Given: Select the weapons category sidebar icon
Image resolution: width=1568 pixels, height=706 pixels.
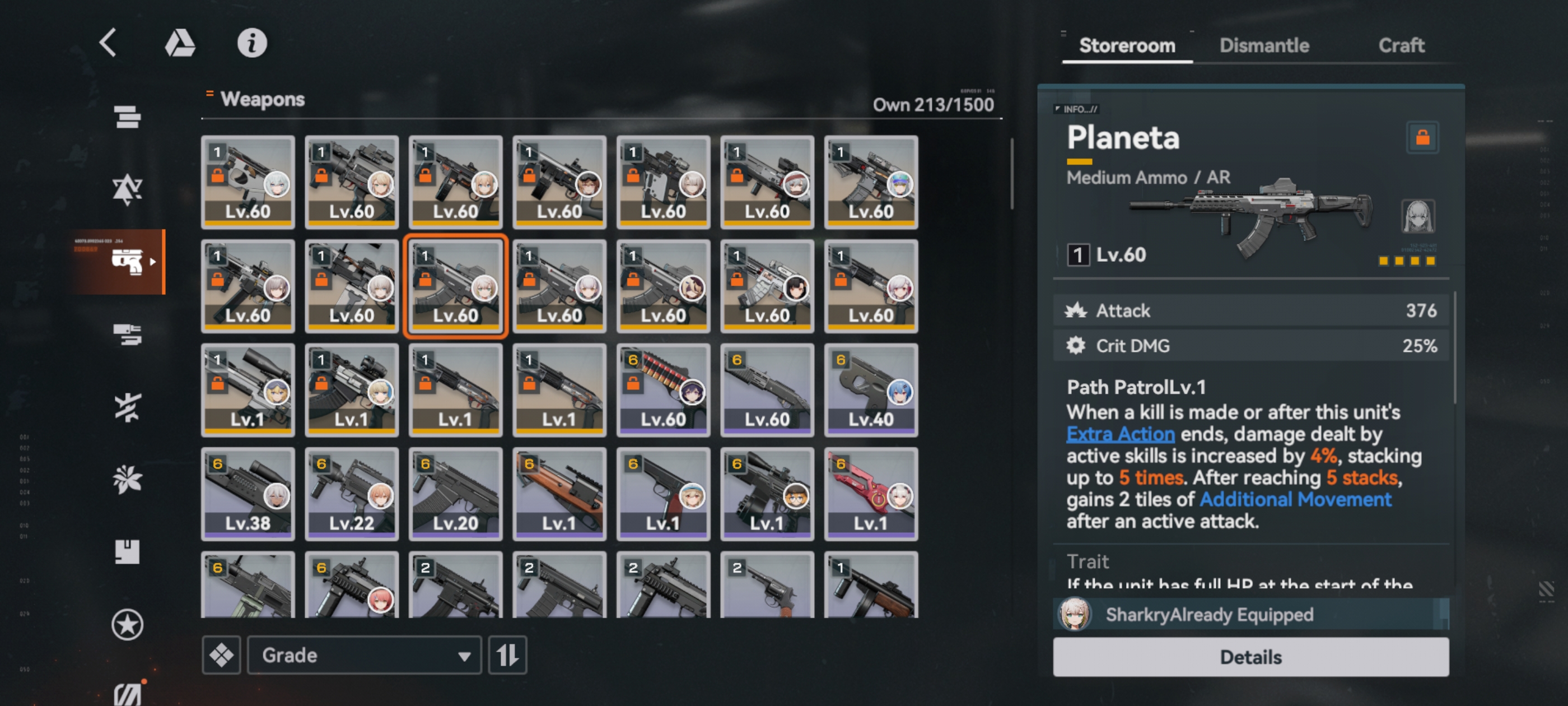Looking at the screenshot, I should 126,261.
